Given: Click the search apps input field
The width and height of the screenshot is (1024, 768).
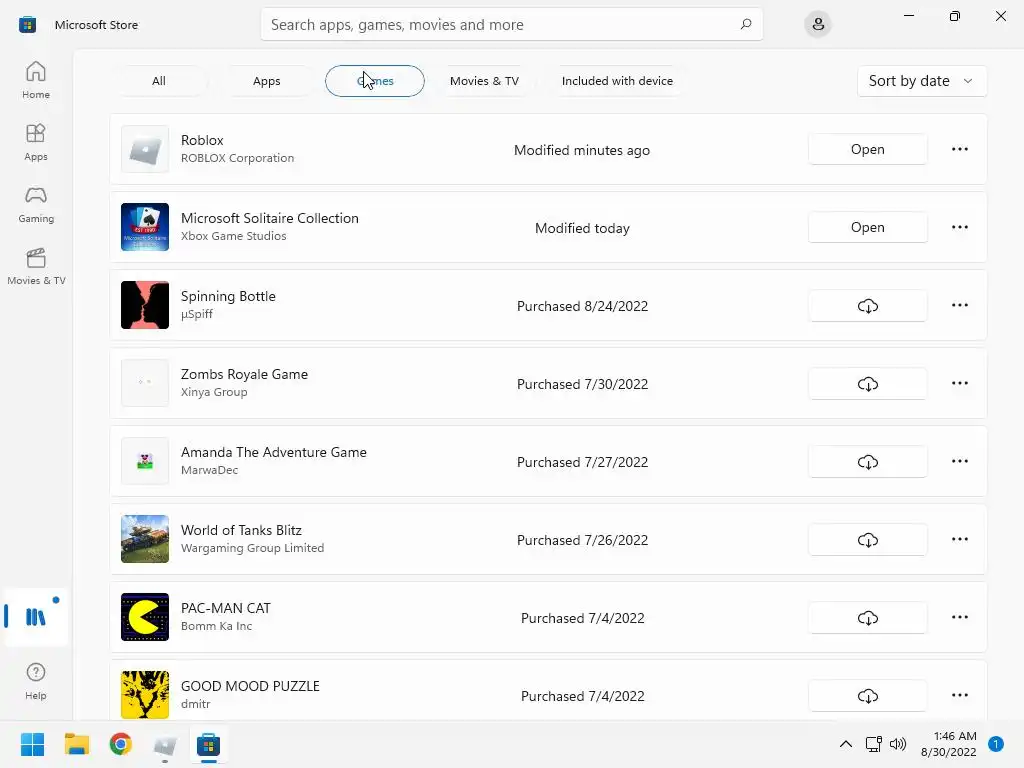Looking at the screenshot, I should [511, 24].
